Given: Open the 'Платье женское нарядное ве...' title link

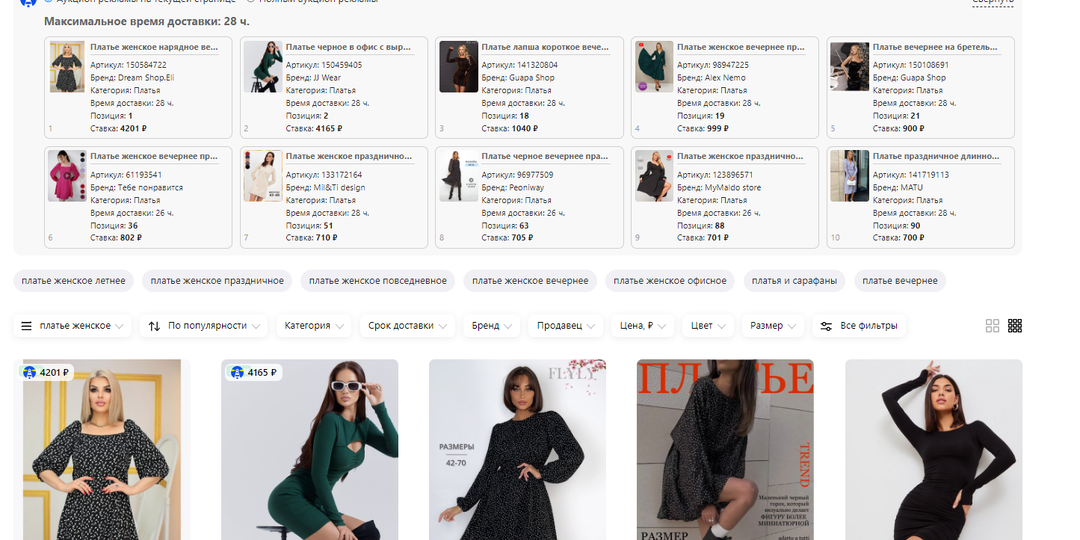Looking at the screenshot, I should point(154,48).
